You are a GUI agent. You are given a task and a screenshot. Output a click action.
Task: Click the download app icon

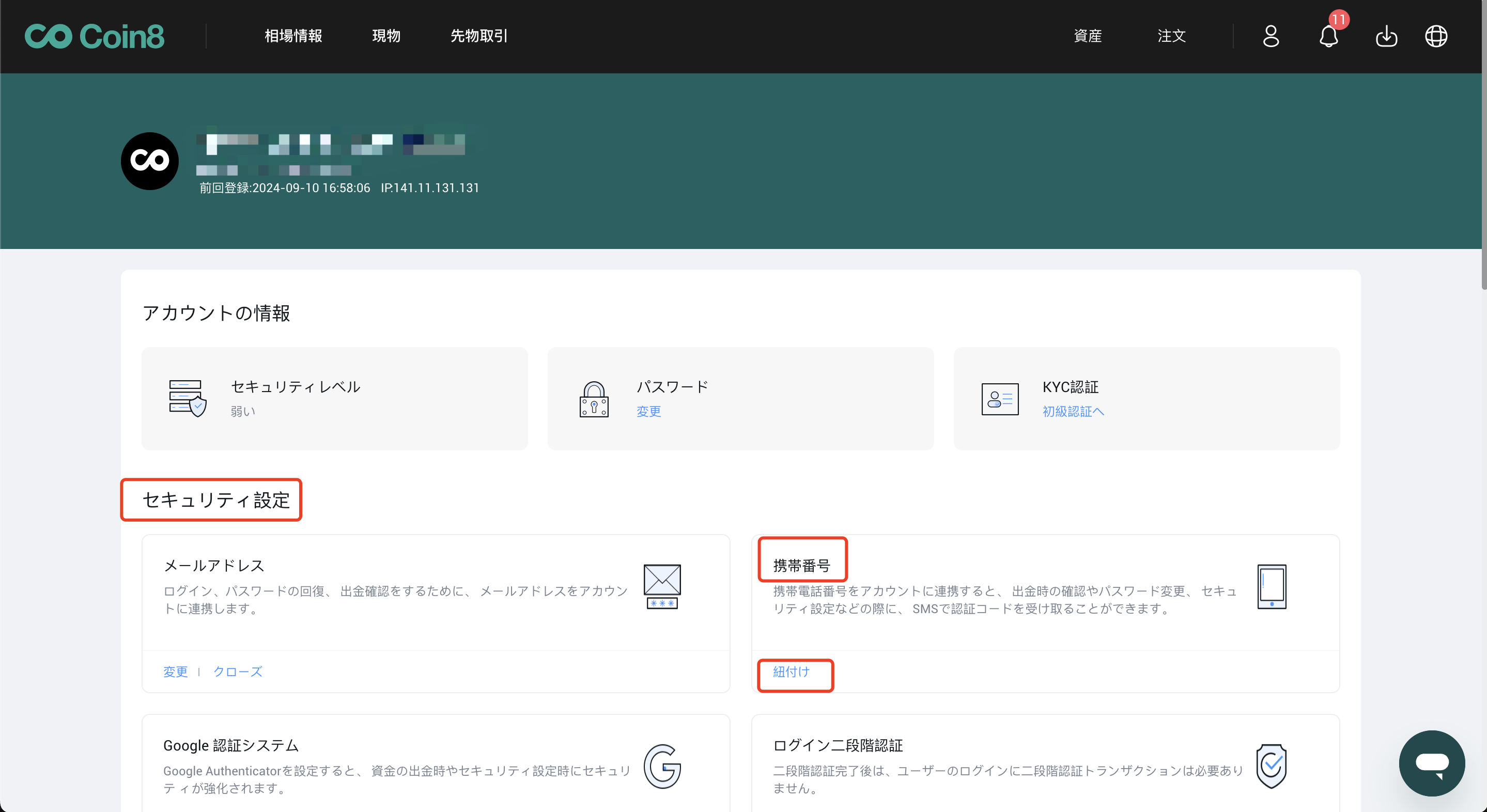[1386, 36]
